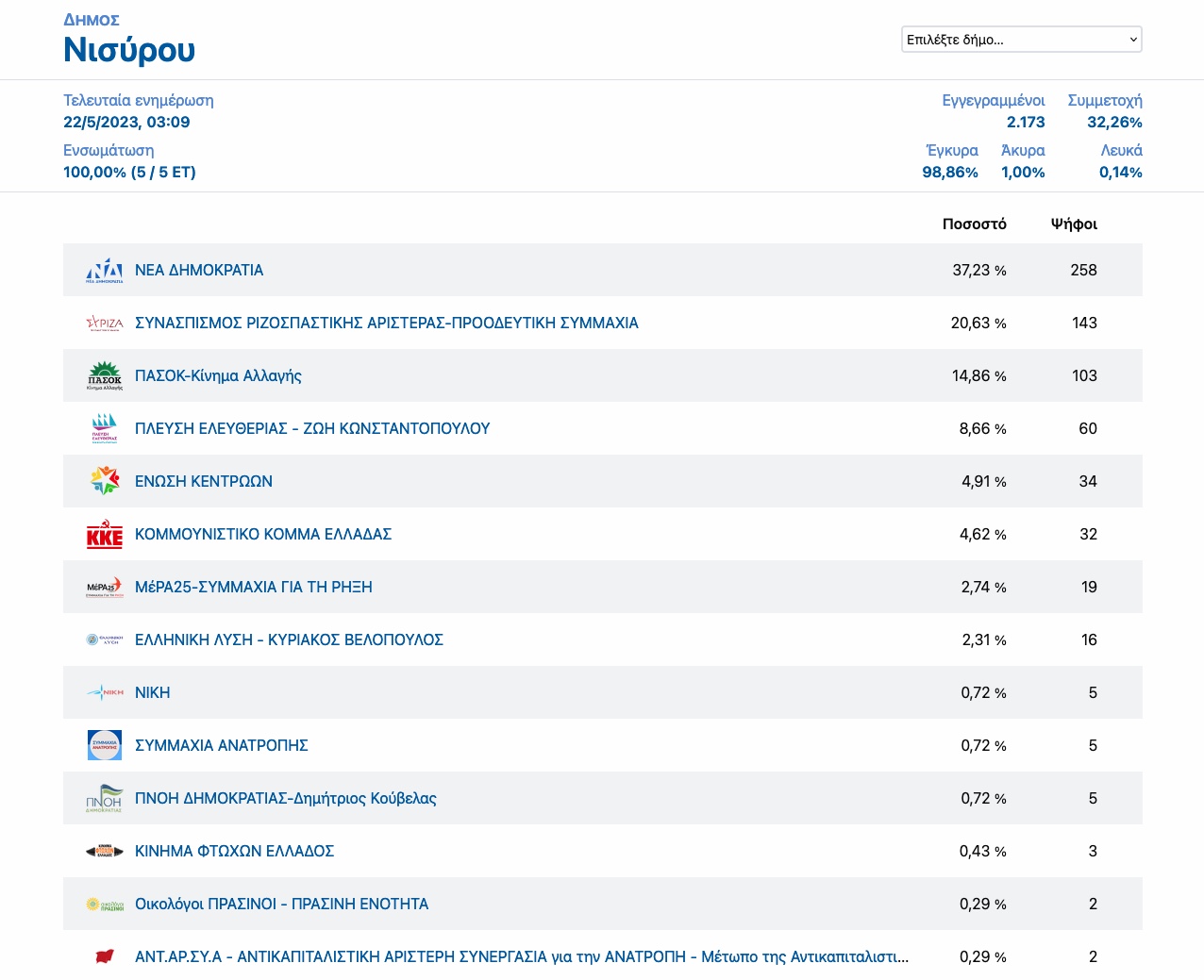Click the 258 votes cell

(1083, 270)
